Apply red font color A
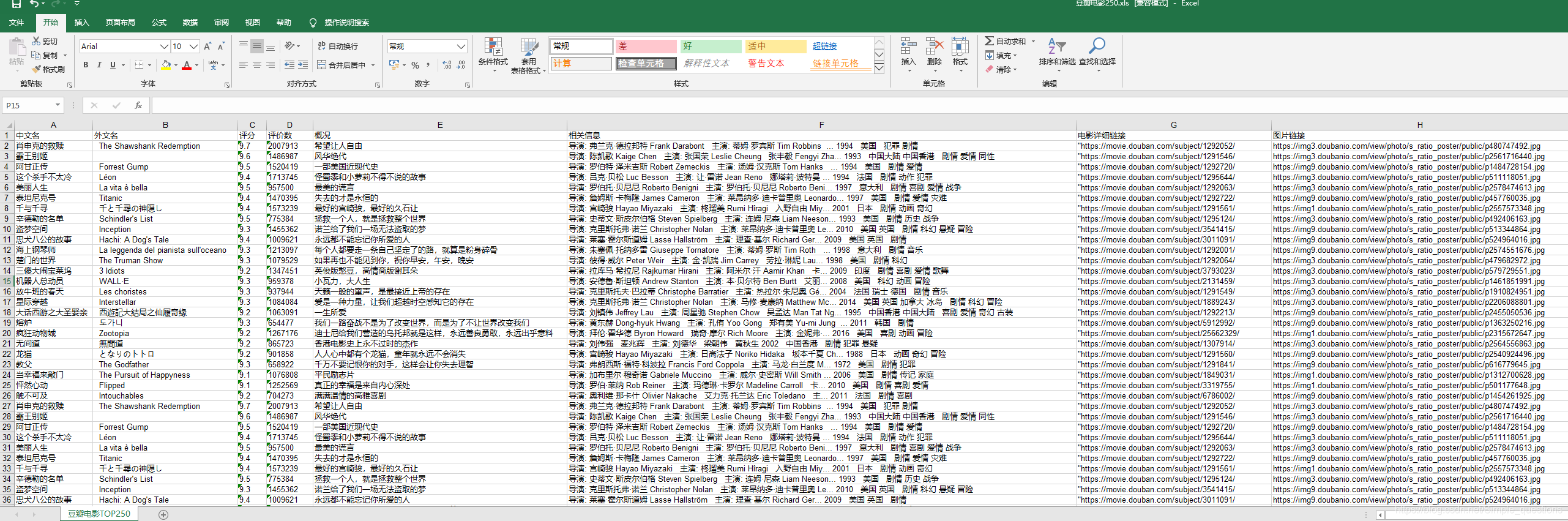 187,65
